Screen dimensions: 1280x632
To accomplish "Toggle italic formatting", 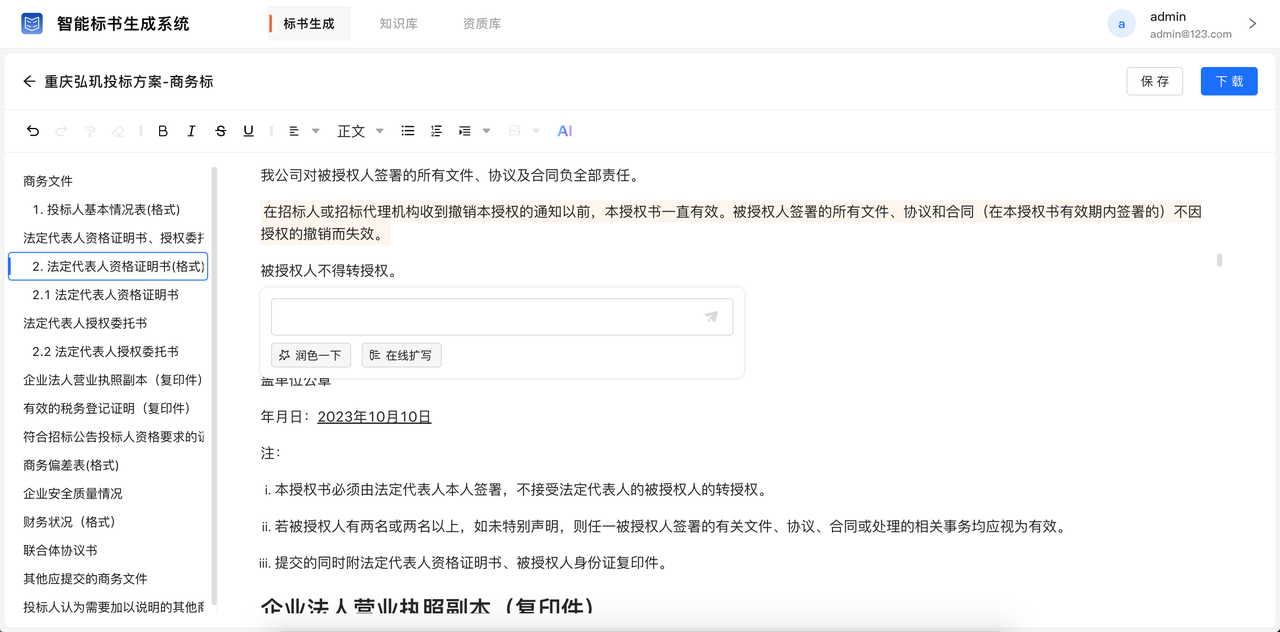I will (192, 131).
